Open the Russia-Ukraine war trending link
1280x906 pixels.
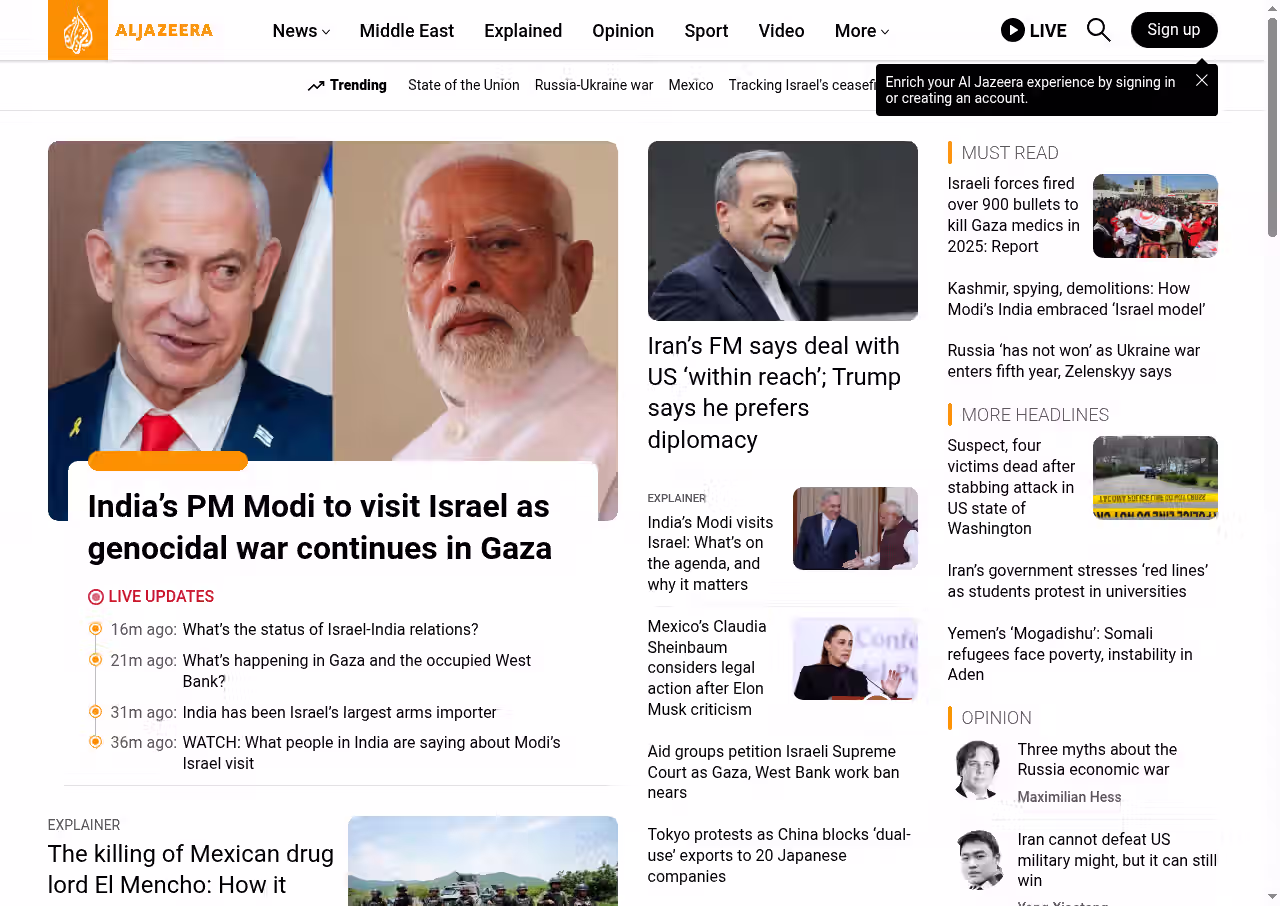click(594, 85)
